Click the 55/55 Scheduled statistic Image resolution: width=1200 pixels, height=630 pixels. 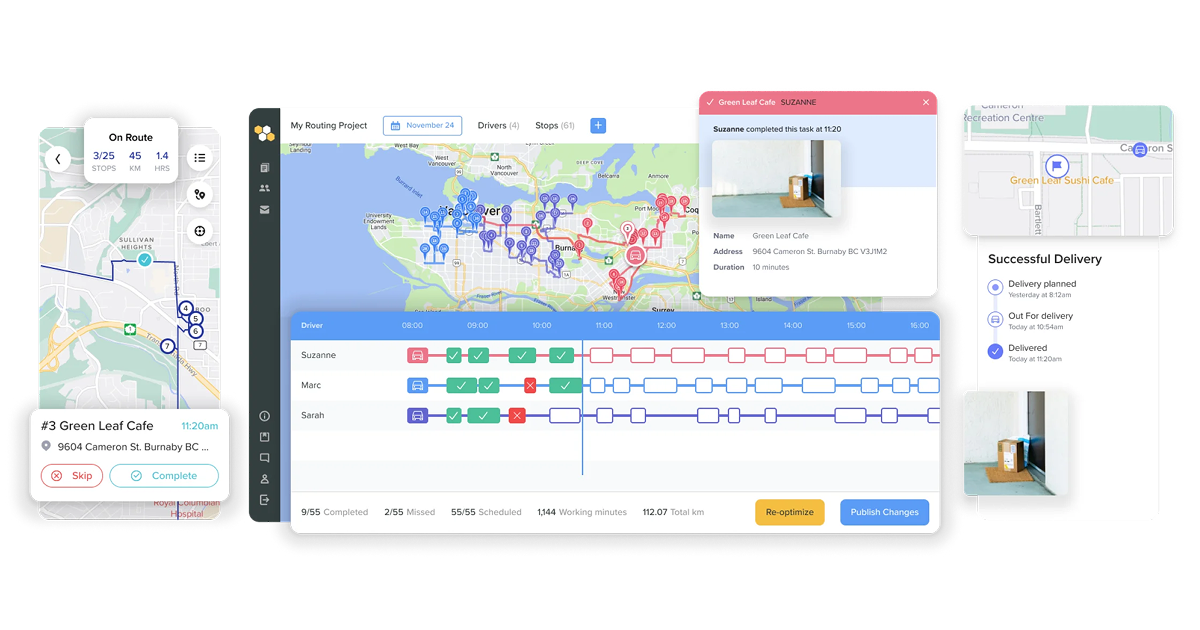click(486, 512)
